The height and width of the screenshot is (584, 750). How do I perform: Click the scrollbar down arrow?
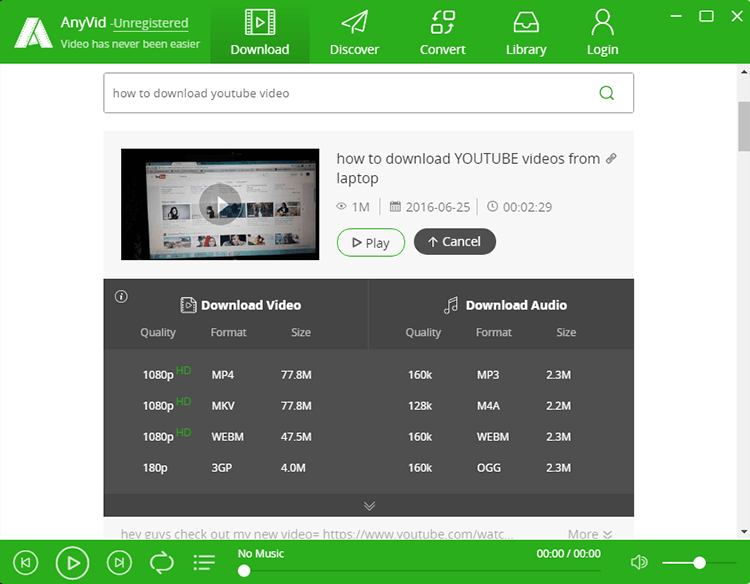[x=744, y=531]
